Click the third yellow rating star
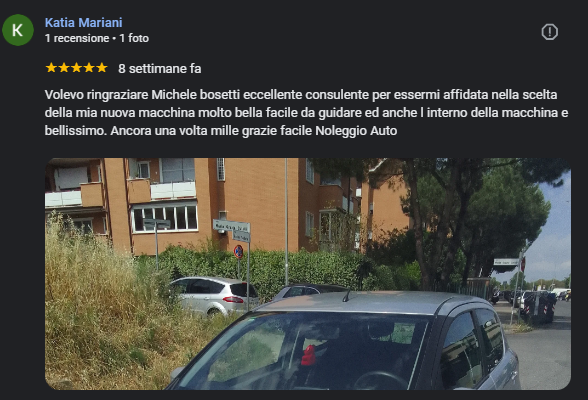 76,68
